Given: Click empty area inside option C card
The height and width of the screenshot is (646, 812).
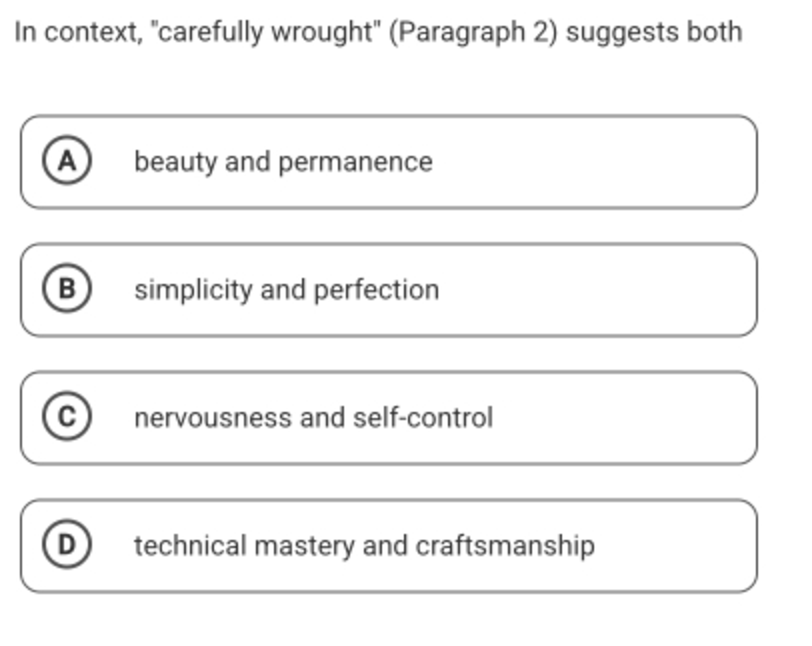Looking at the screenshot, I should [621, 418].
